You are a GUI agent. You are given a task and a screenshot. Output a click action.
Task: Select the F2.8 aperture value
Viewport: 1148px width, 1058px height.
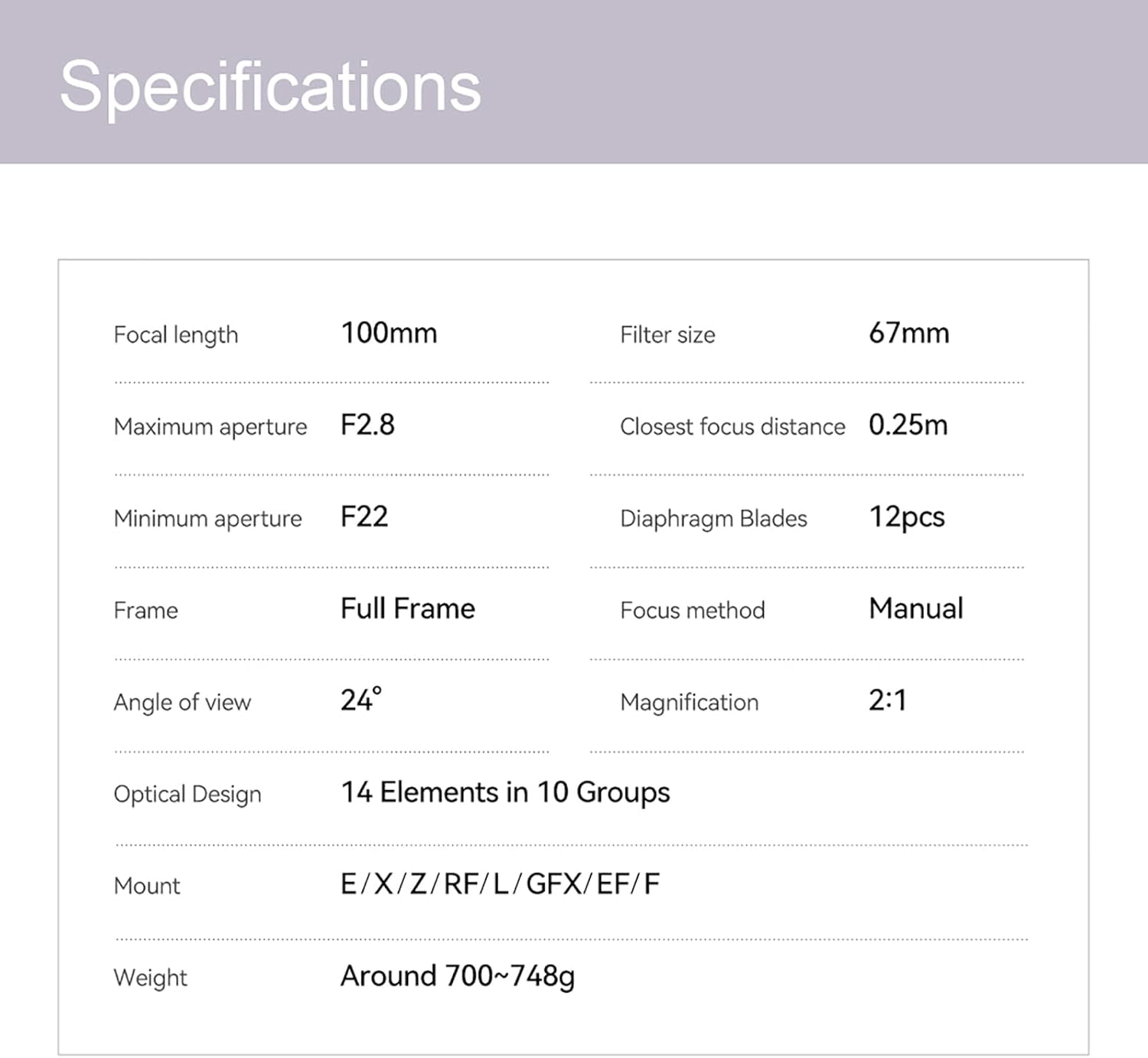point(367,425)
